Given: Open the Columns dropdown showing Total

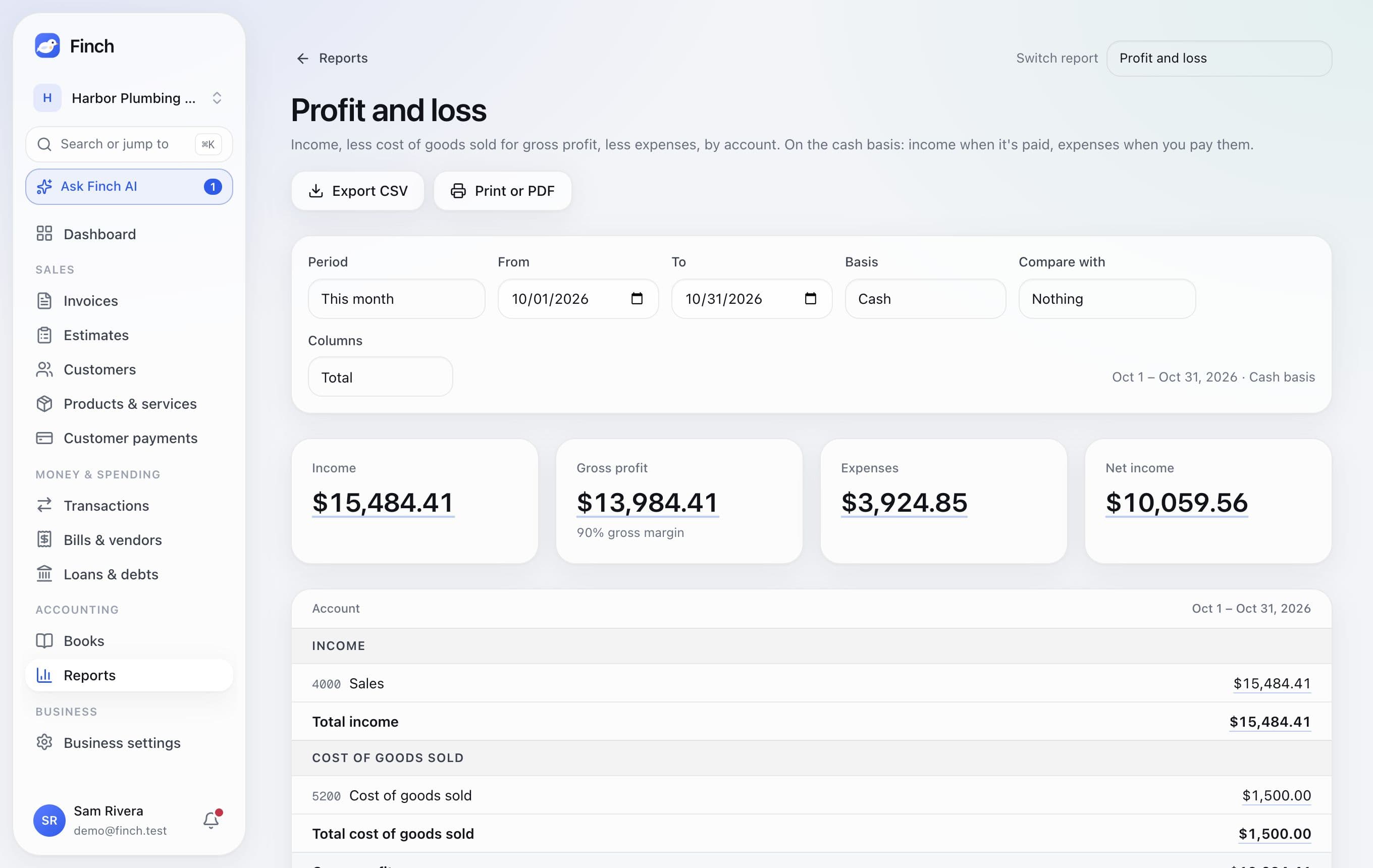Looking at the screenshot, I should [380, 377].
